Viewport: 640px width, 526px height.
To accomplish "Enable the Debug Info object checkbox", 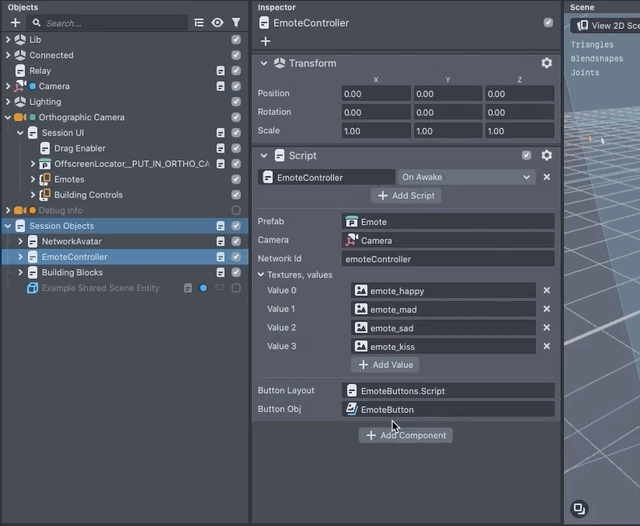I will click(x=236, y=210).
